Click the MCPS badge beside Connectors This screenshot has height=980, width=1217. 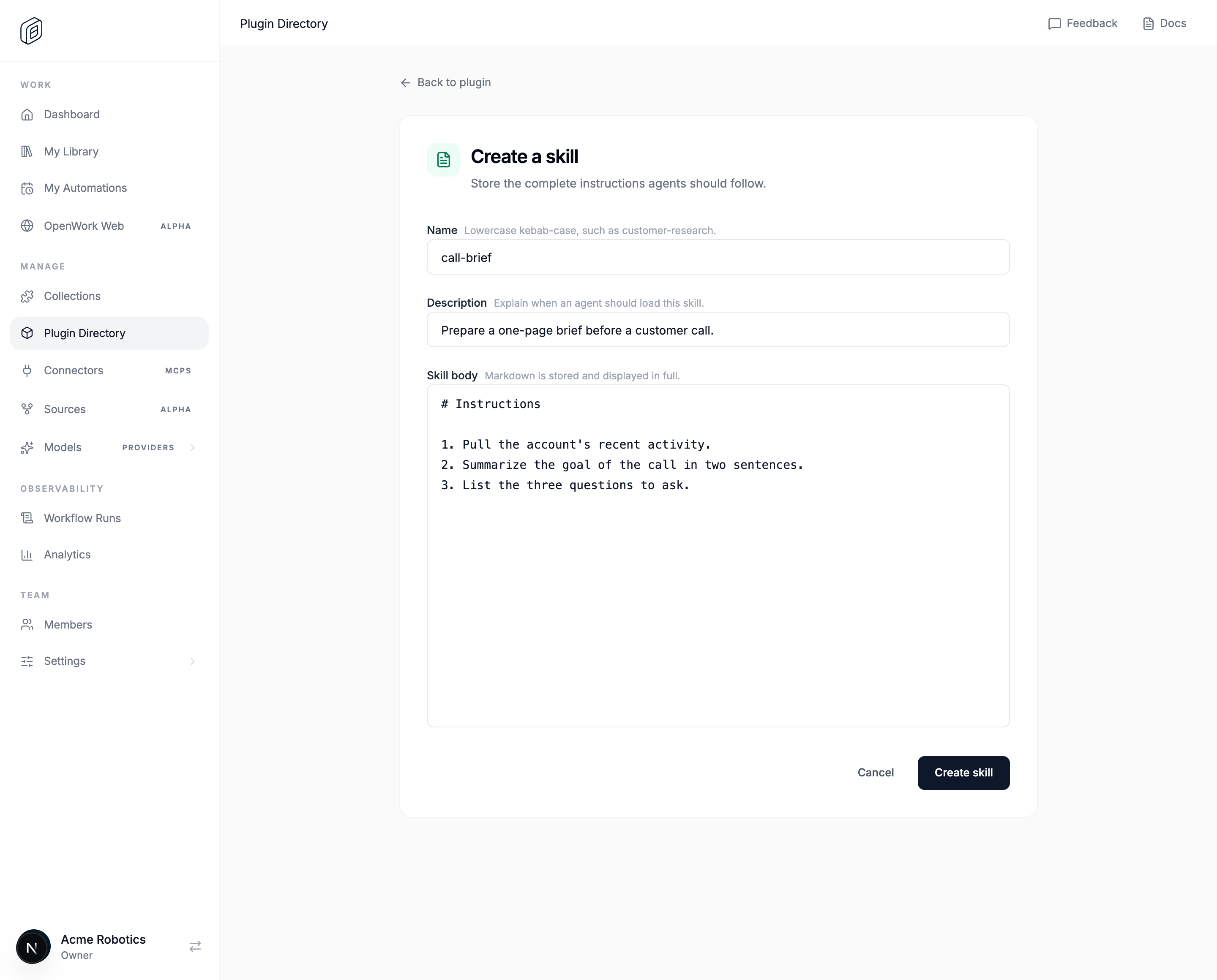[178, 371]
